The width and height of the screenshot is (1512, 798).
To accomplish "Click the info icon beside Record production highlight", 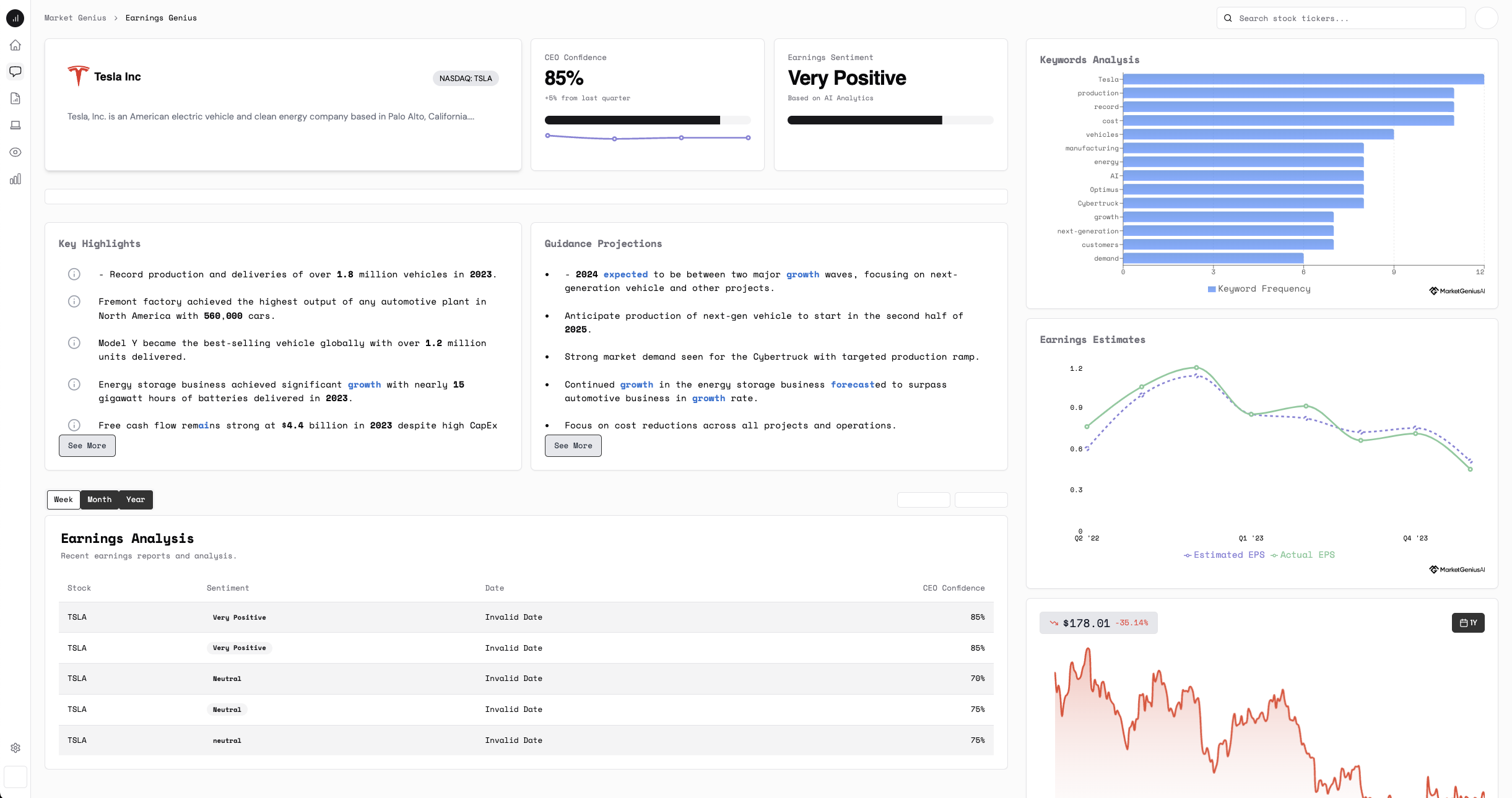I will pos(74,274).
